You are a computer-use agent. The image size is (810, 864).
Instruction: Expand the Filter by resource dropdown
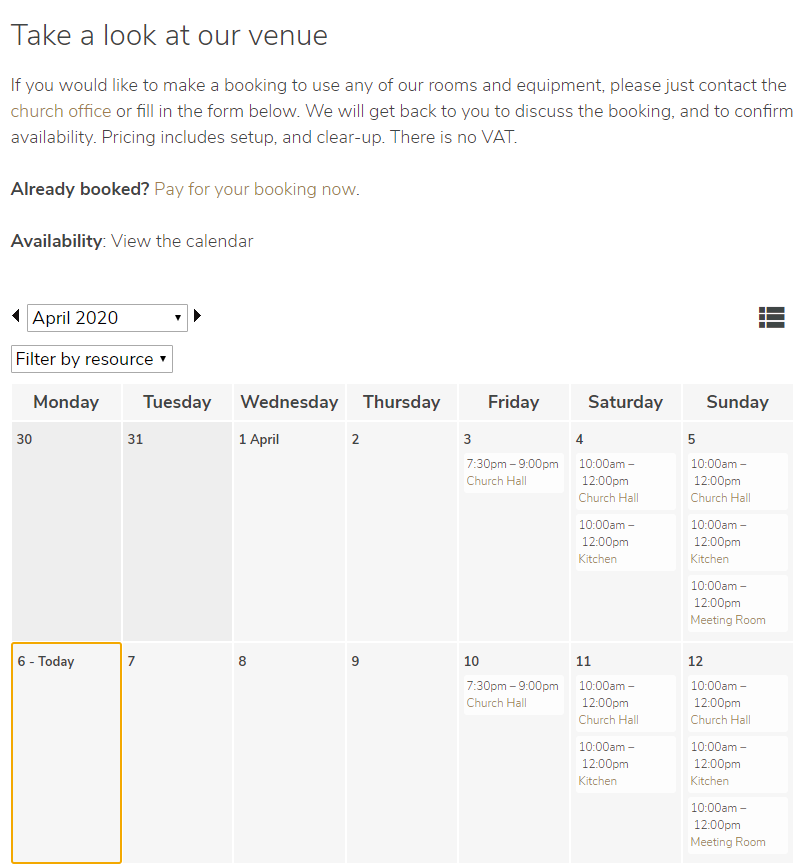coord(92,359)
